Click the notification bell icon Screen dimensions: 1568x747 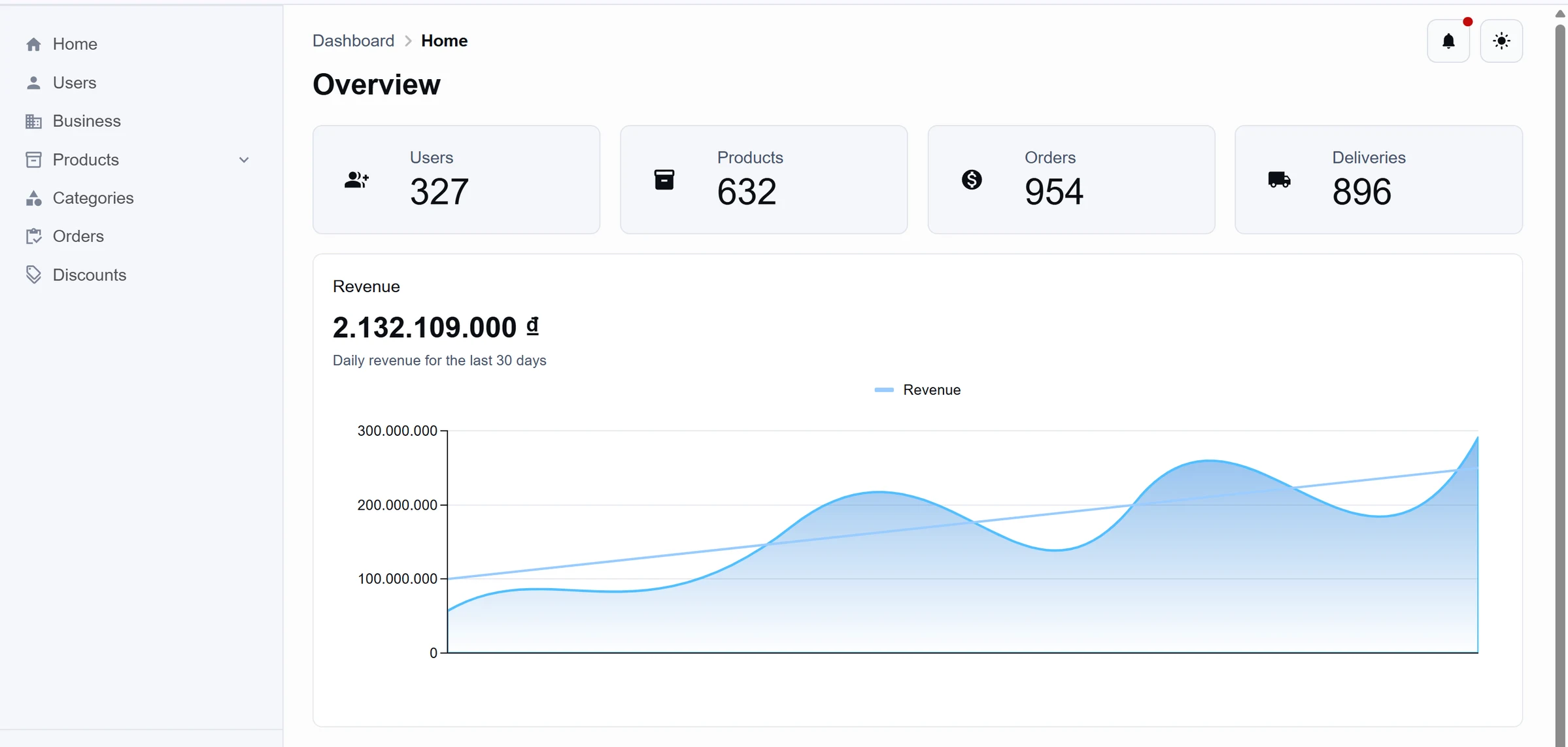coord(1448,41)
